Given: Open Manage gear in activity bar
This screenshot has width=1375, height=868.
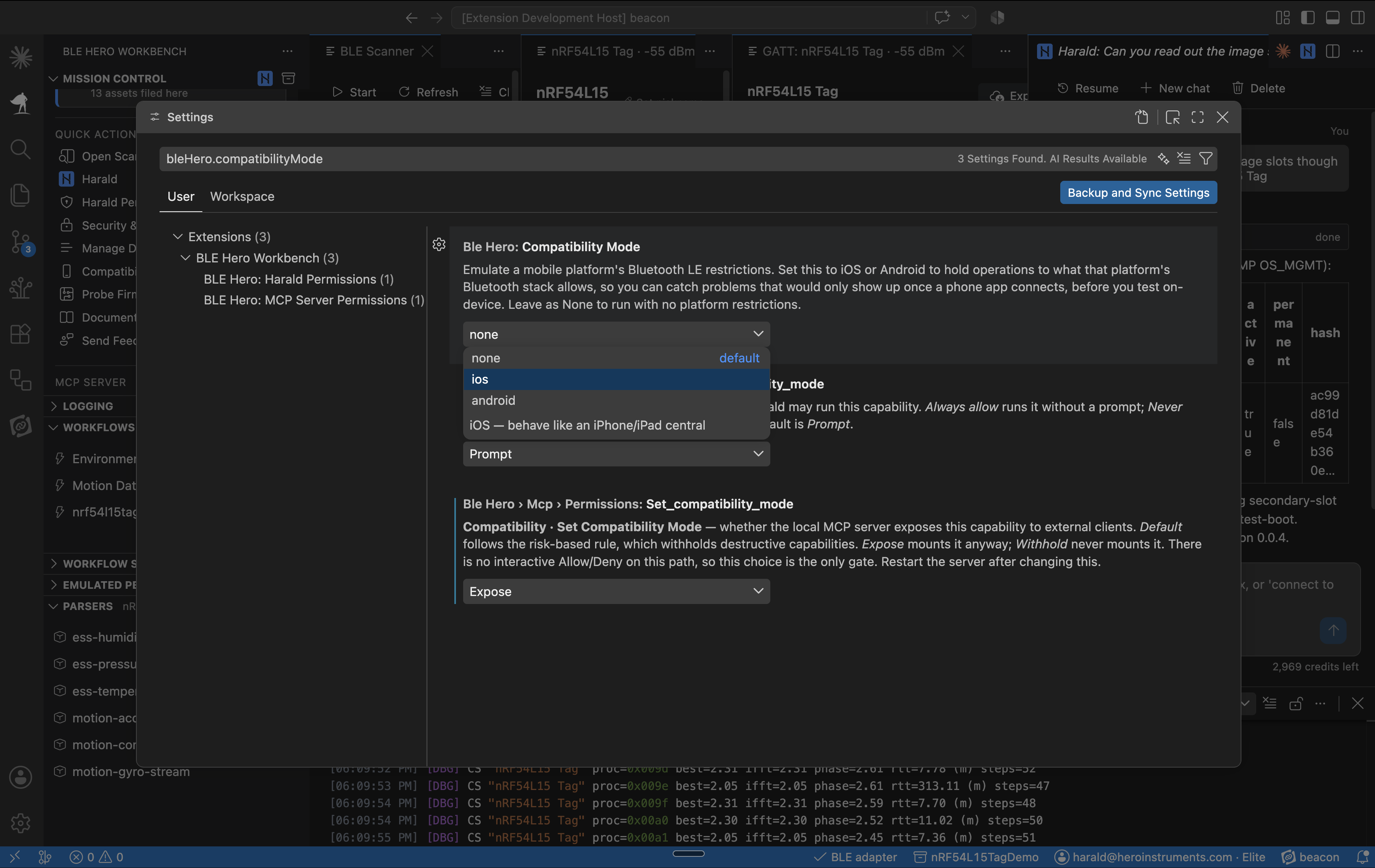Looking at the screenshot, I should (x=20, y=823).
